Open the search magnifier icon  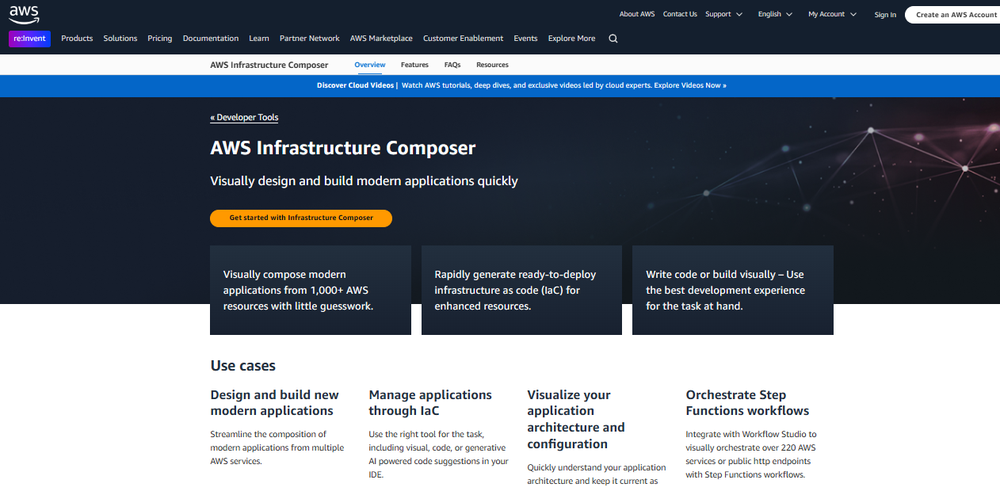tap(613, 38)
